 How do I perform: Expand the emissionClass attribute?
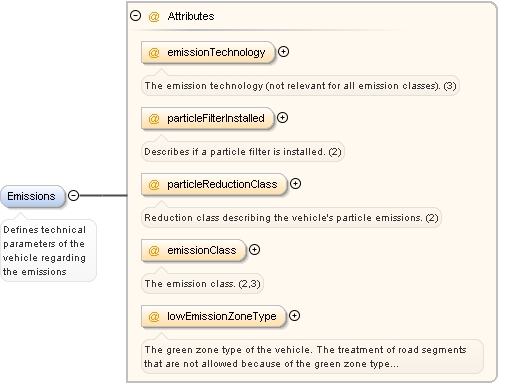(x=254, y=250)
